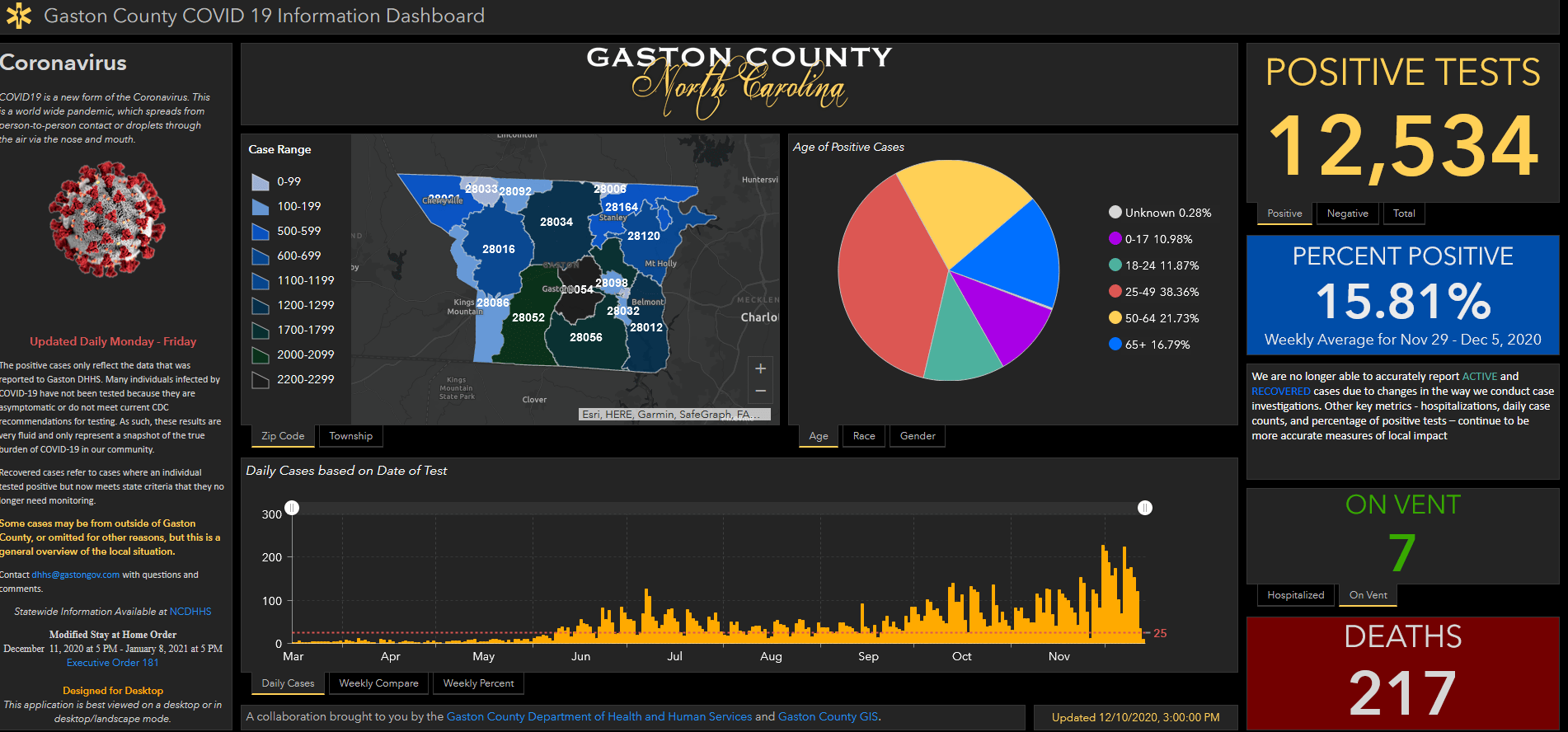Open Gaston County Department of Health link

[599, 716]
